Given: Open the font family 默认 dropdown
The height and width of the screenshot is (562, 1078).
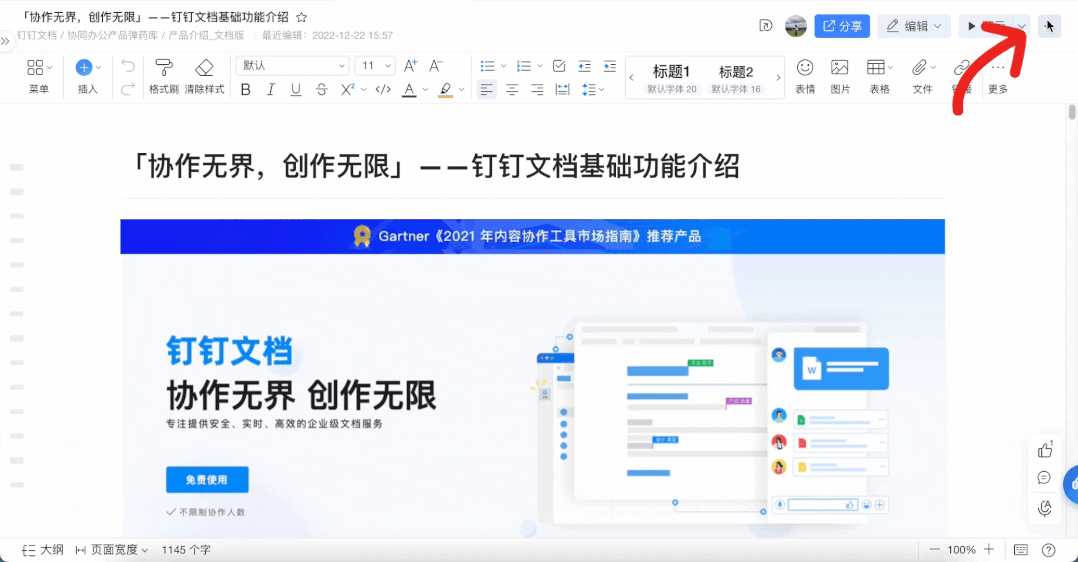Looking at the screenshot, I should [x=293, y=66].
